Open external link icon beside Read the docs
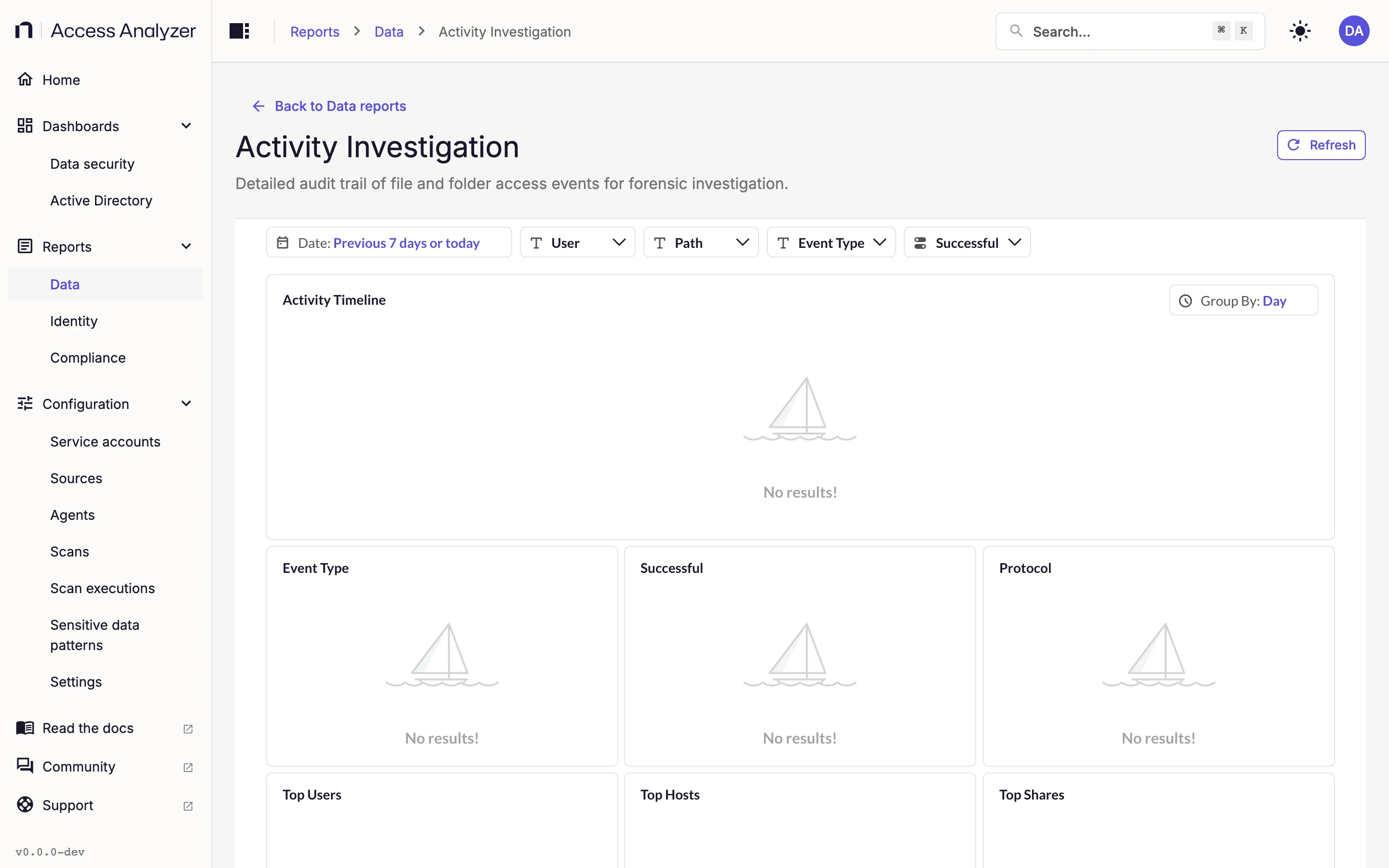This screenshot has width=1389, height=868. [188, 729]
